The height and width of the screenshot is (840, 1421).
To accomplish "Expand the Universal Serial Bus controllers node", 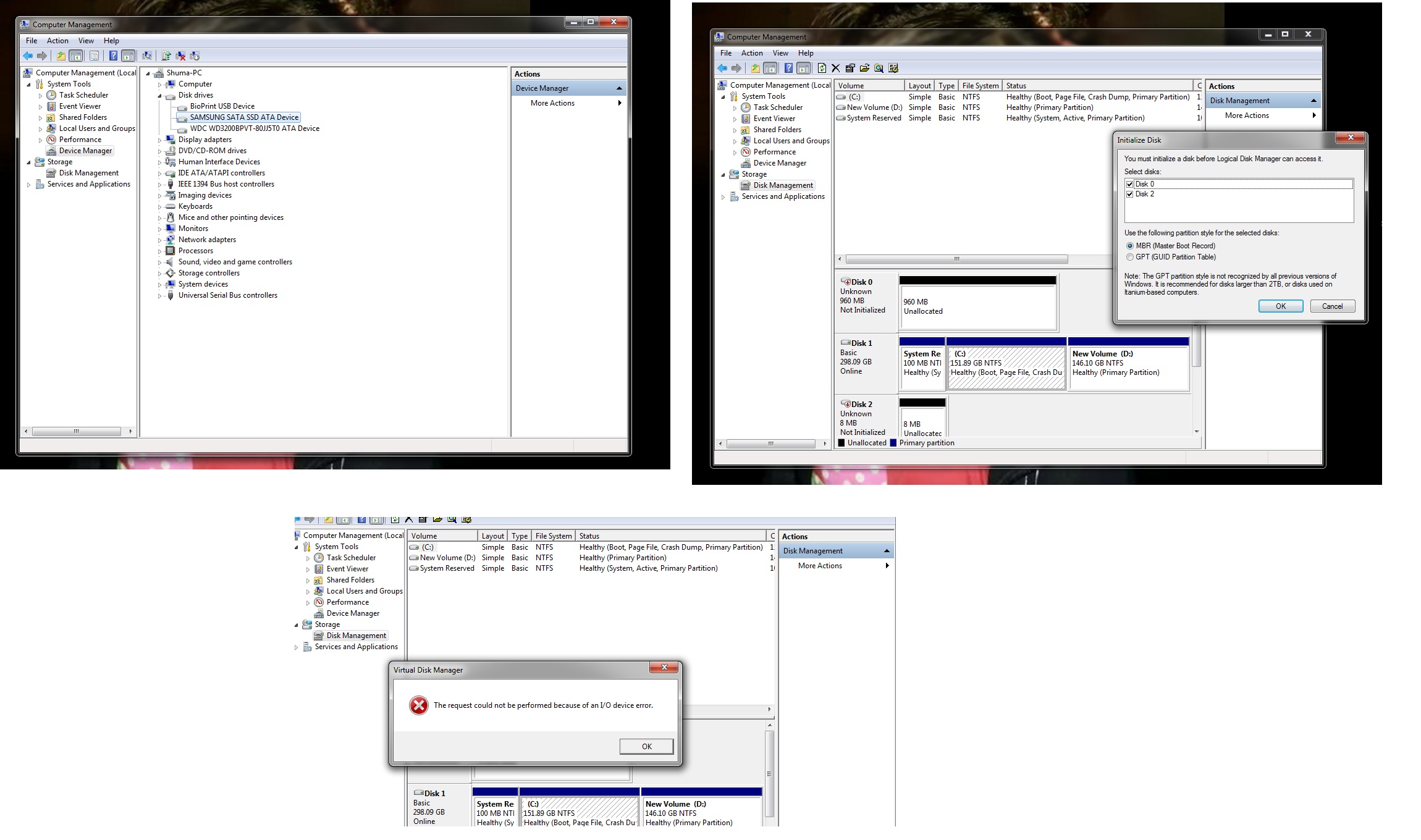I will click(159, 296).
